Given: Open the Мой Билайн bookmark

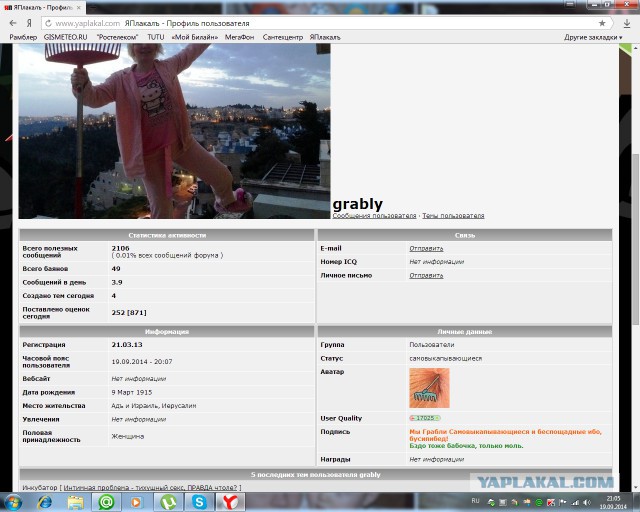Looking at the screenshot, I should pyautogui.click(x=195, y=37).
